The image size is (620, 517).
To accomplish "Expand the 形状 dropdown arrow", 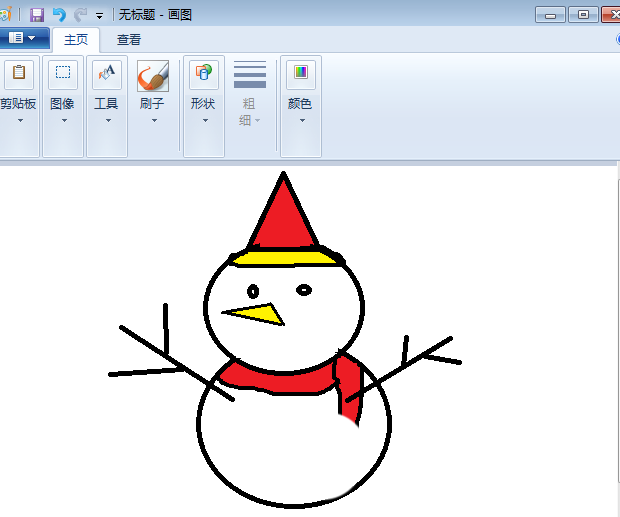I will coord(205,120).
